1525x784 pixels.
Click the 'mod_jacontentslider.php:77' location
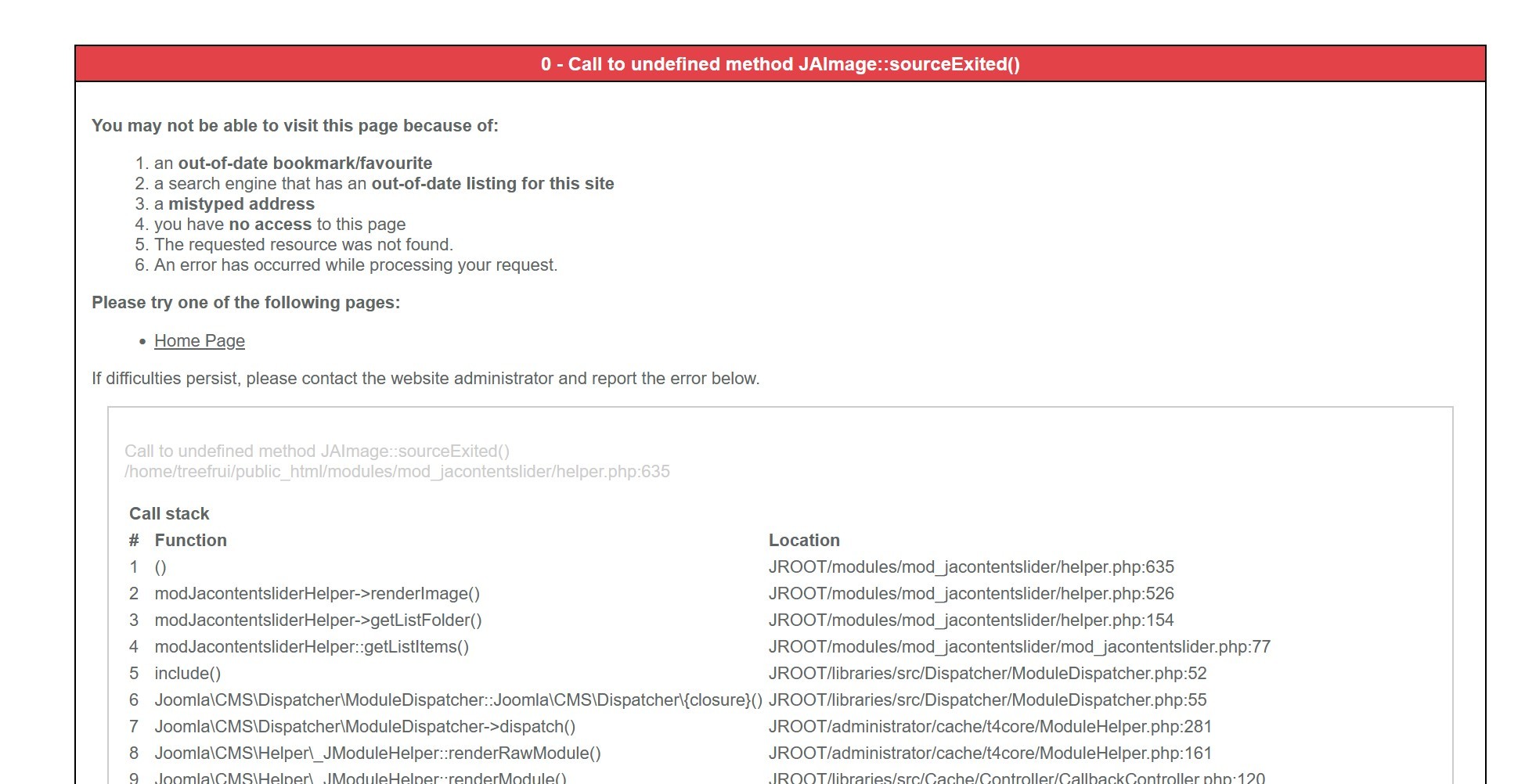(x=1019, y=647)
